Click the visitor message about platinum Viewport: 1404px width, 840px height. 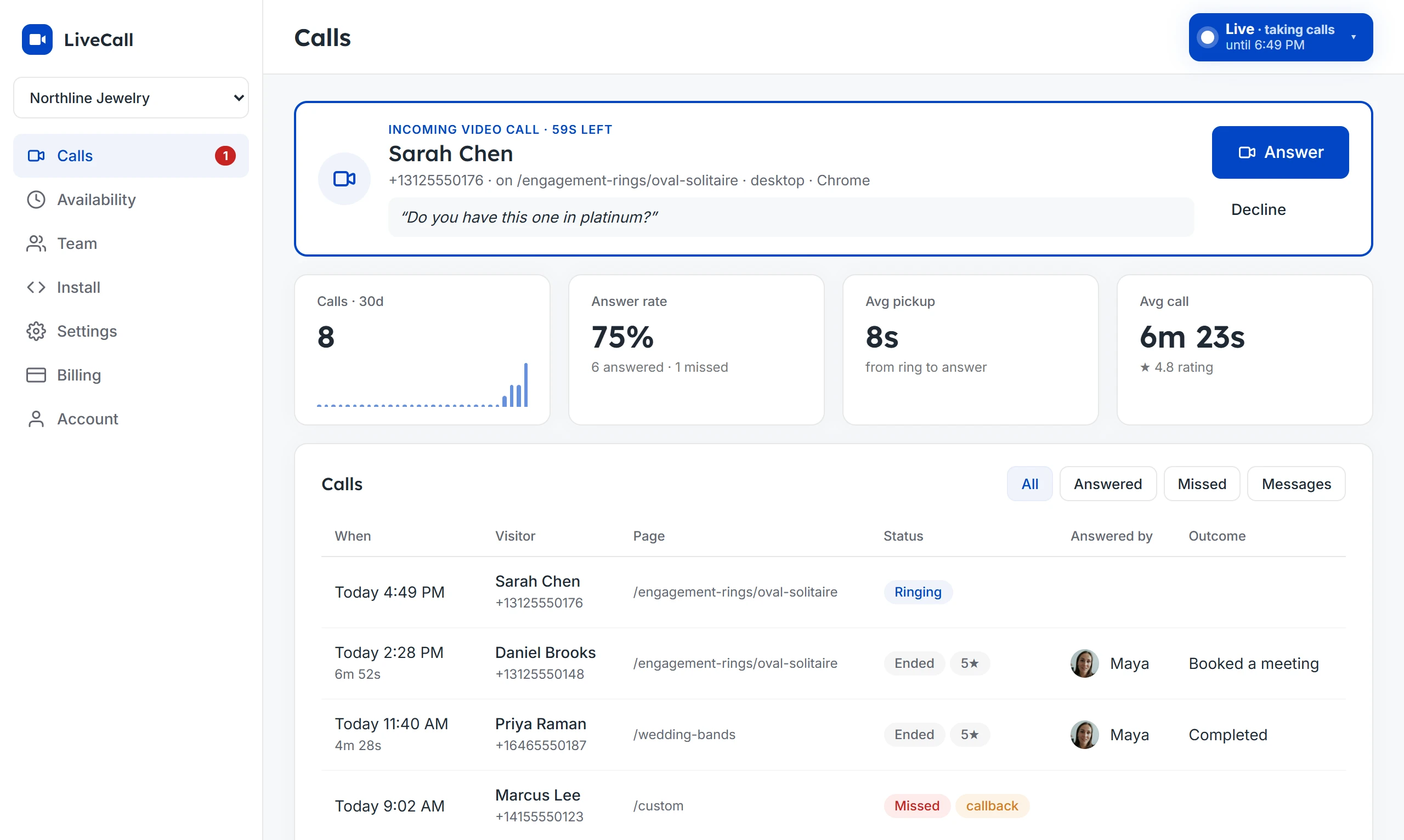point(791,217)
